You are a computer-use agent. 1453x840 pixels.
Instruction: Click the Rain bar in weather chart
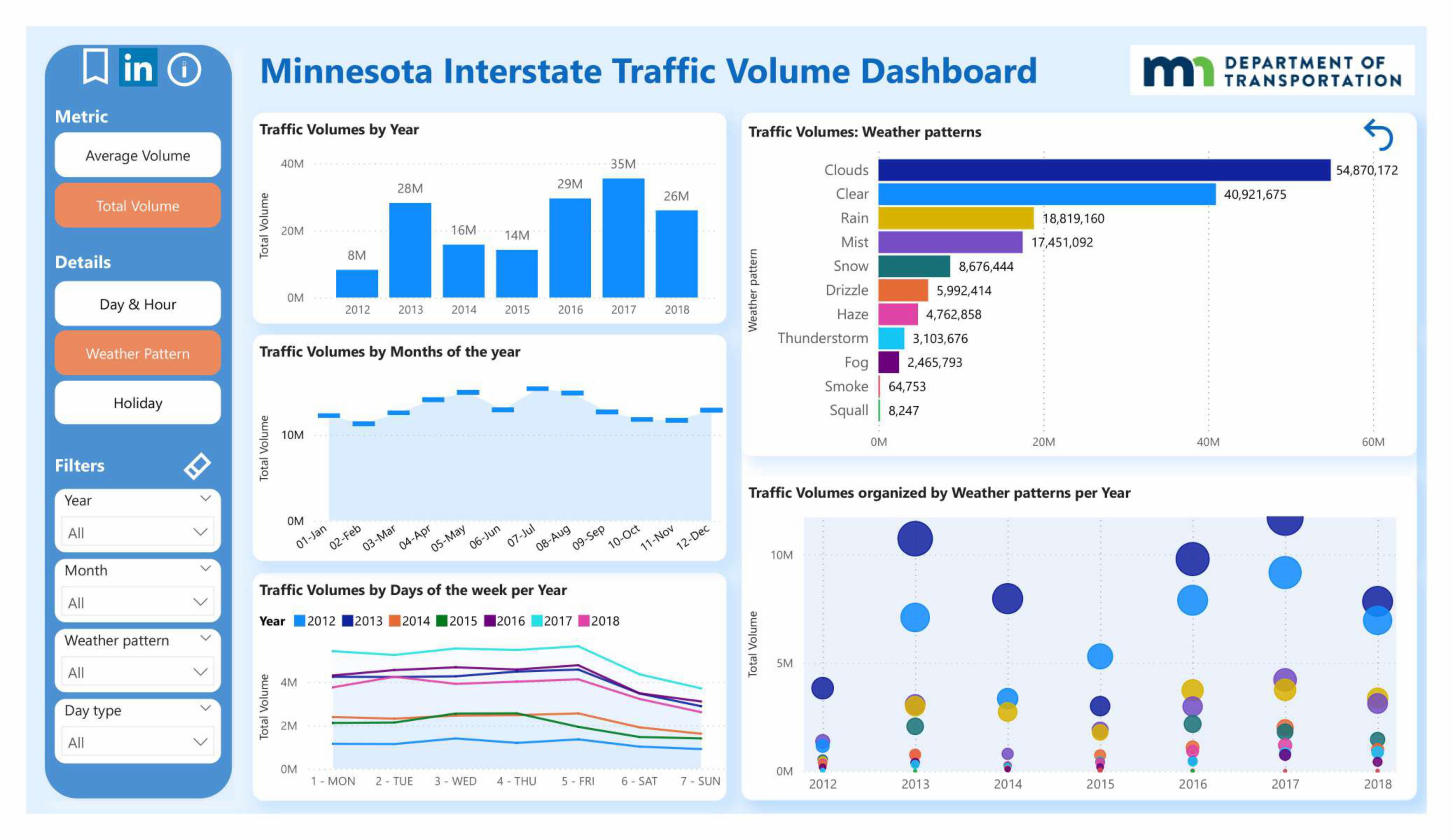[955, 218]
